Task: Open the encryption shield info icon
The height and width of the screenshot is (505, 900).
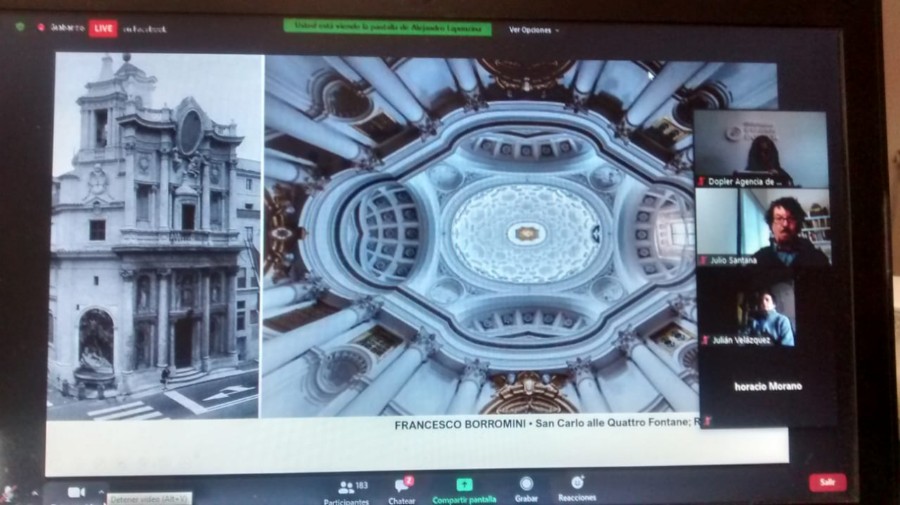Action: [x=20, y=27]
